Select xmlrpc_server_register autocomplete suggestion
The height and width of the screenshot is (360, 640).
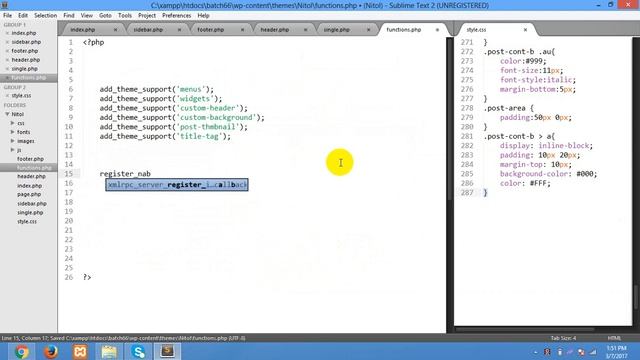tap(177, 185)
